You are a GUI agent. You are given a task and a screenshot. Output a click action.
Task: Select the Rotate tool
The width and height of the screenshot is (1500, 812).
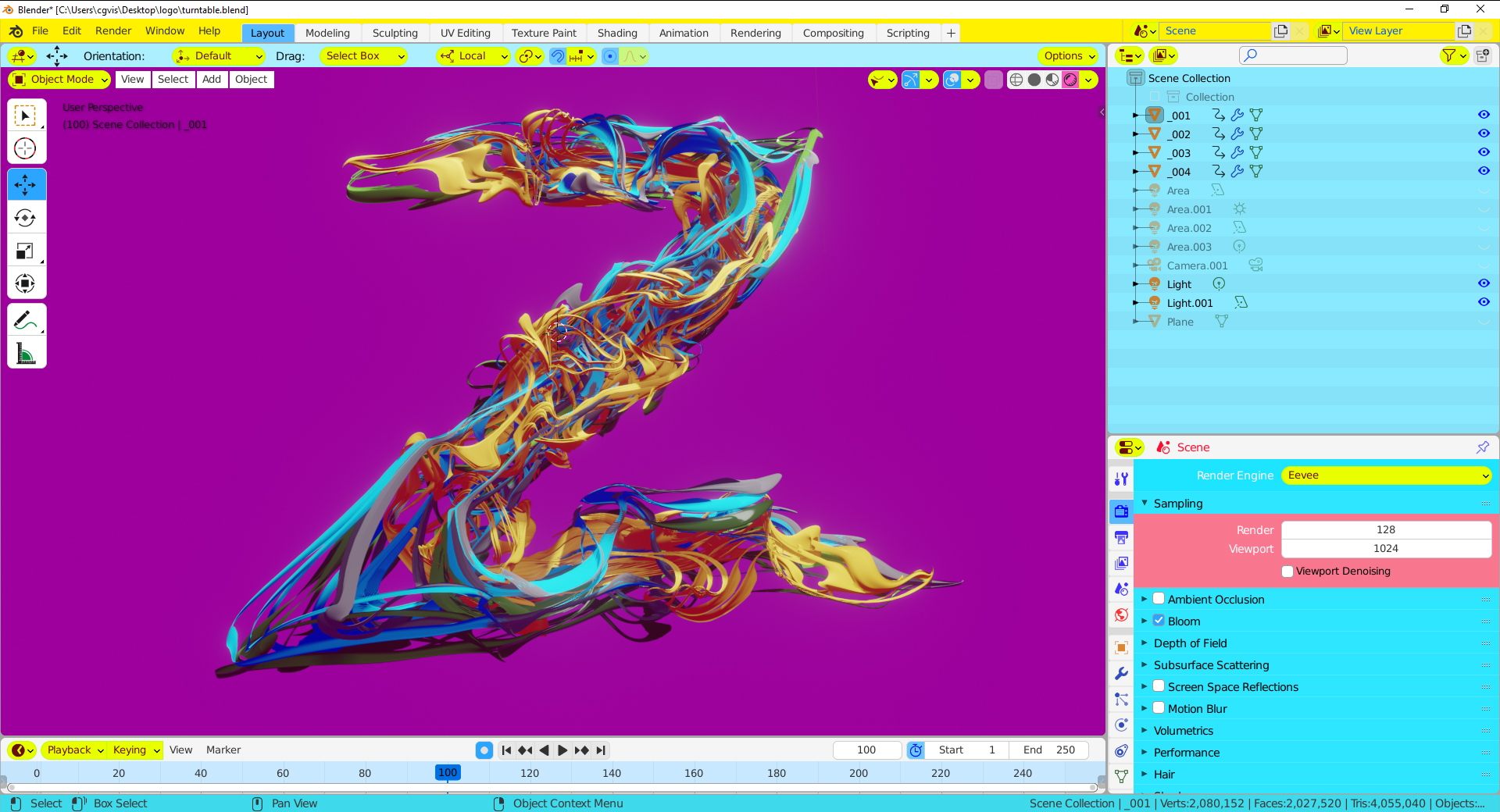[x=25, y=218]
